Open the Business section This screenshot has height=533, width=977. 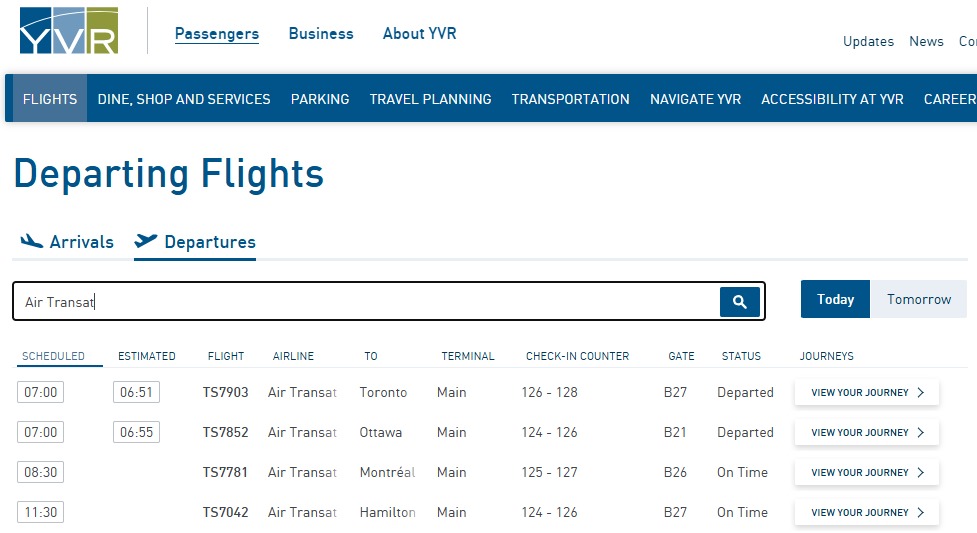point(321,34)
